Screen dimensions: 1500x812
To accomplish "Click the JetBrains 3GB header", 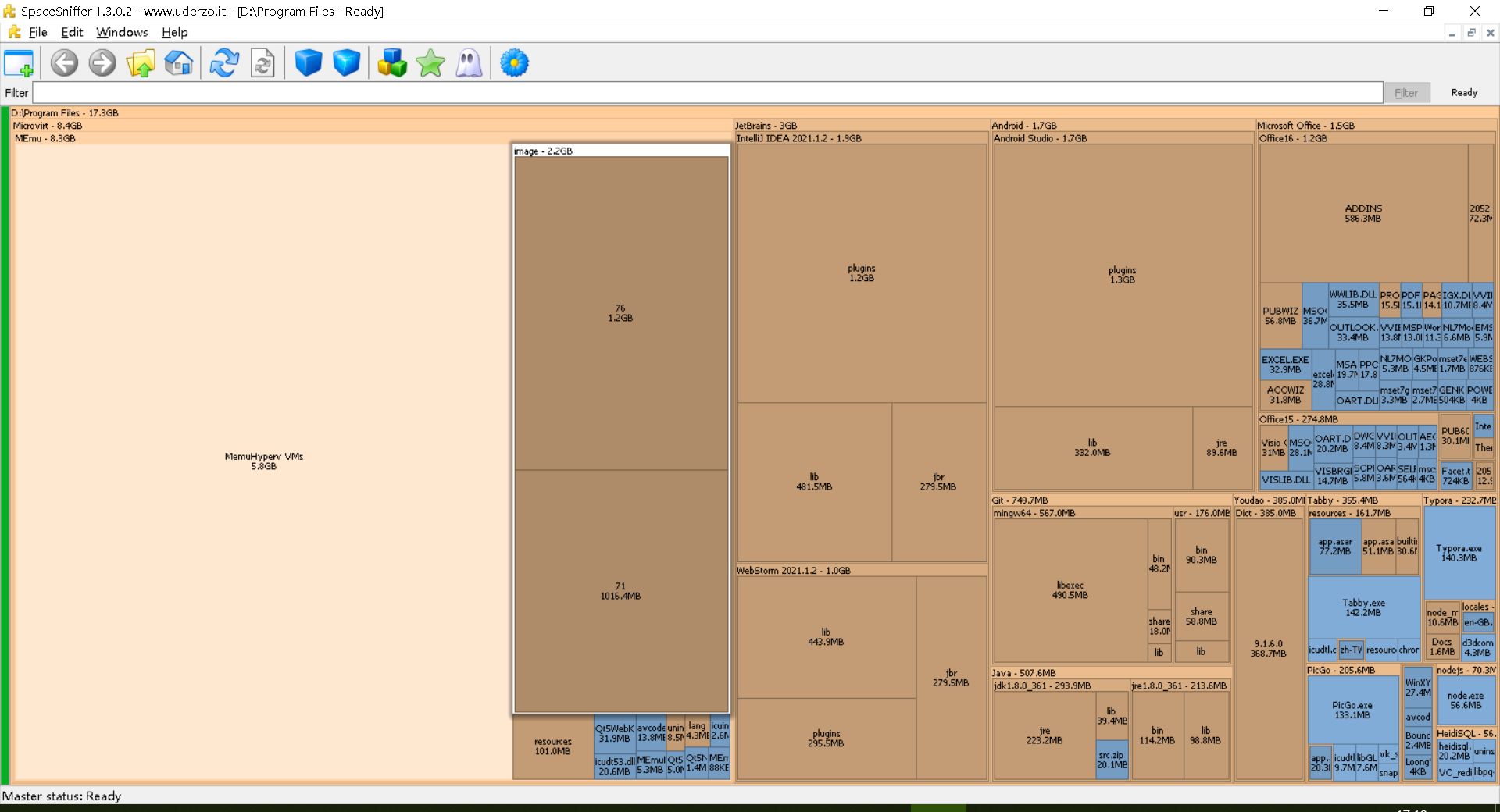I will [862, 125].
